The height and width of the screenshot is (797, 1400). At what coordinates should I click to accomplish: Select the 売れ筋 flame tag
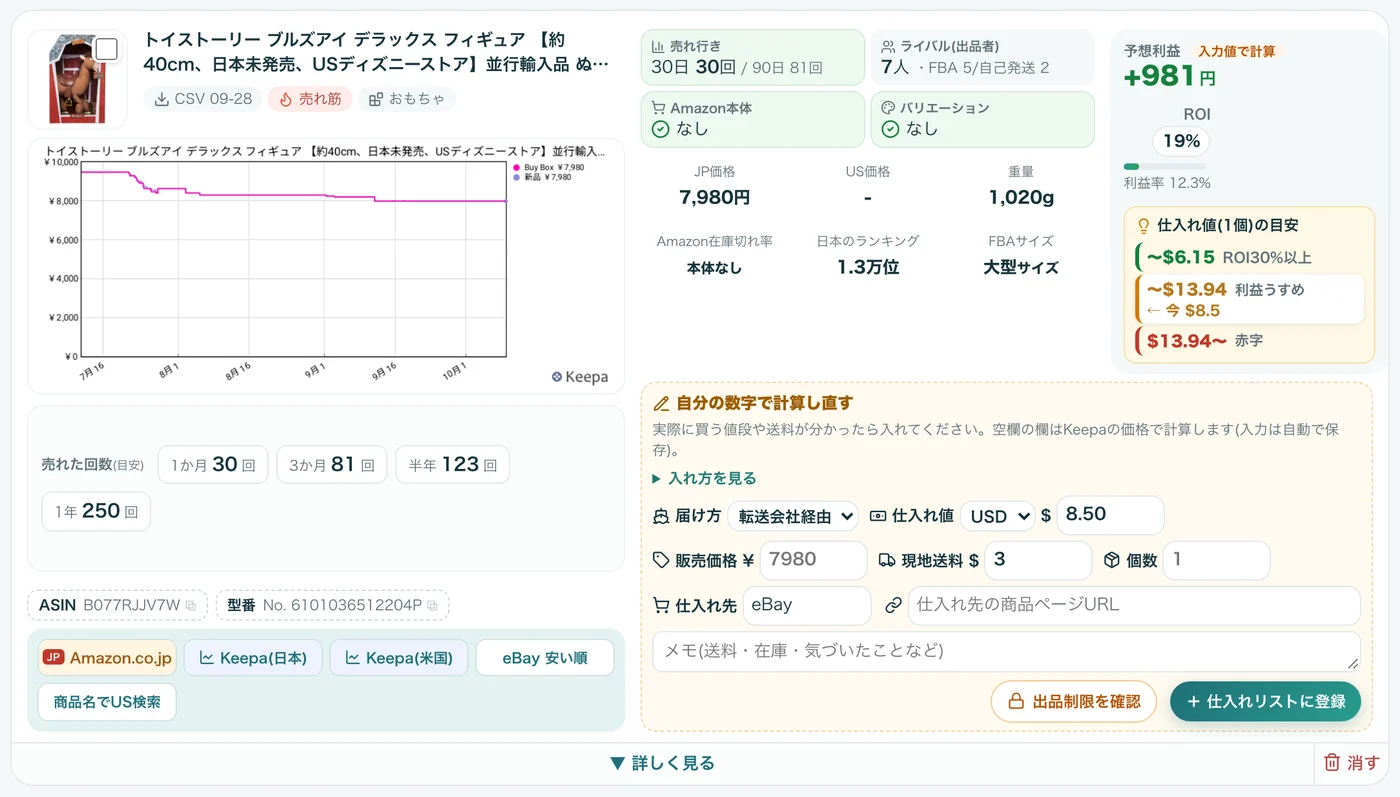310,99
